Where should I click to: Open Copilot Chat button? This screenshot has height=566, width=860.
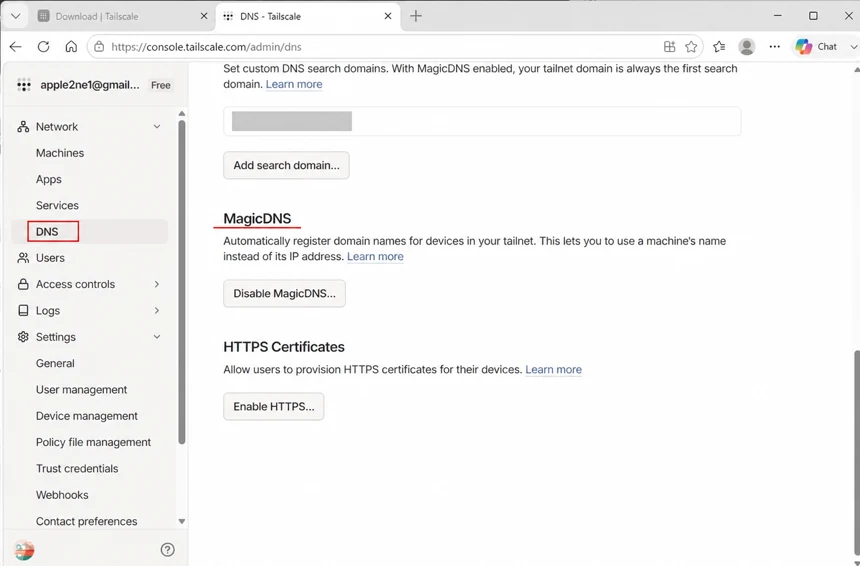pyautogui.click(x=817, y=47)
